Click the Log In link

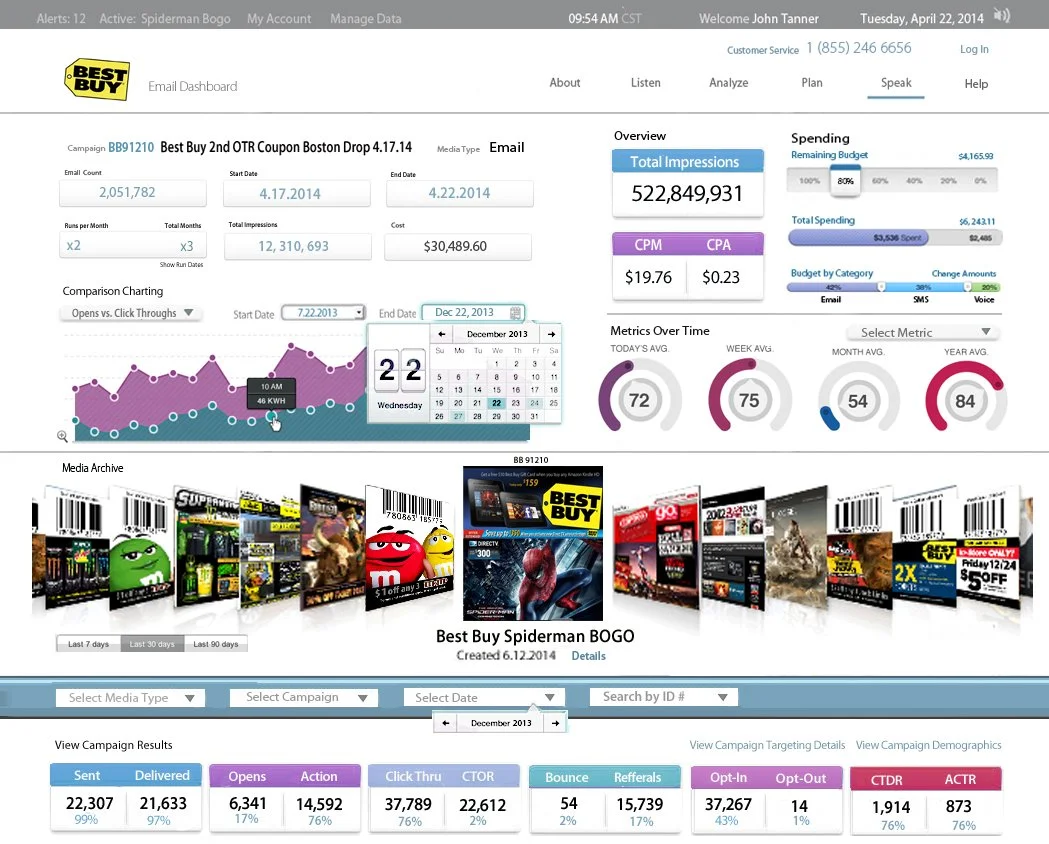tap(974, 49)
